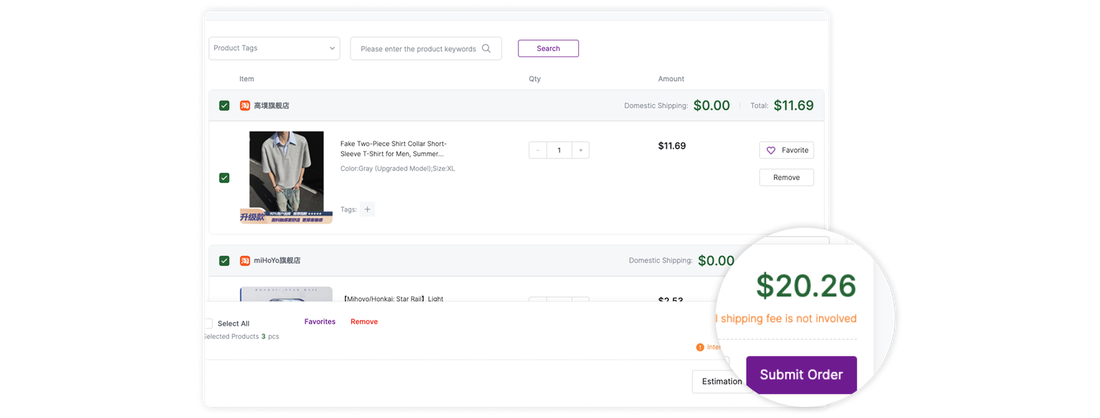Decrease shirt quantity with minus button

pos(537,150)
